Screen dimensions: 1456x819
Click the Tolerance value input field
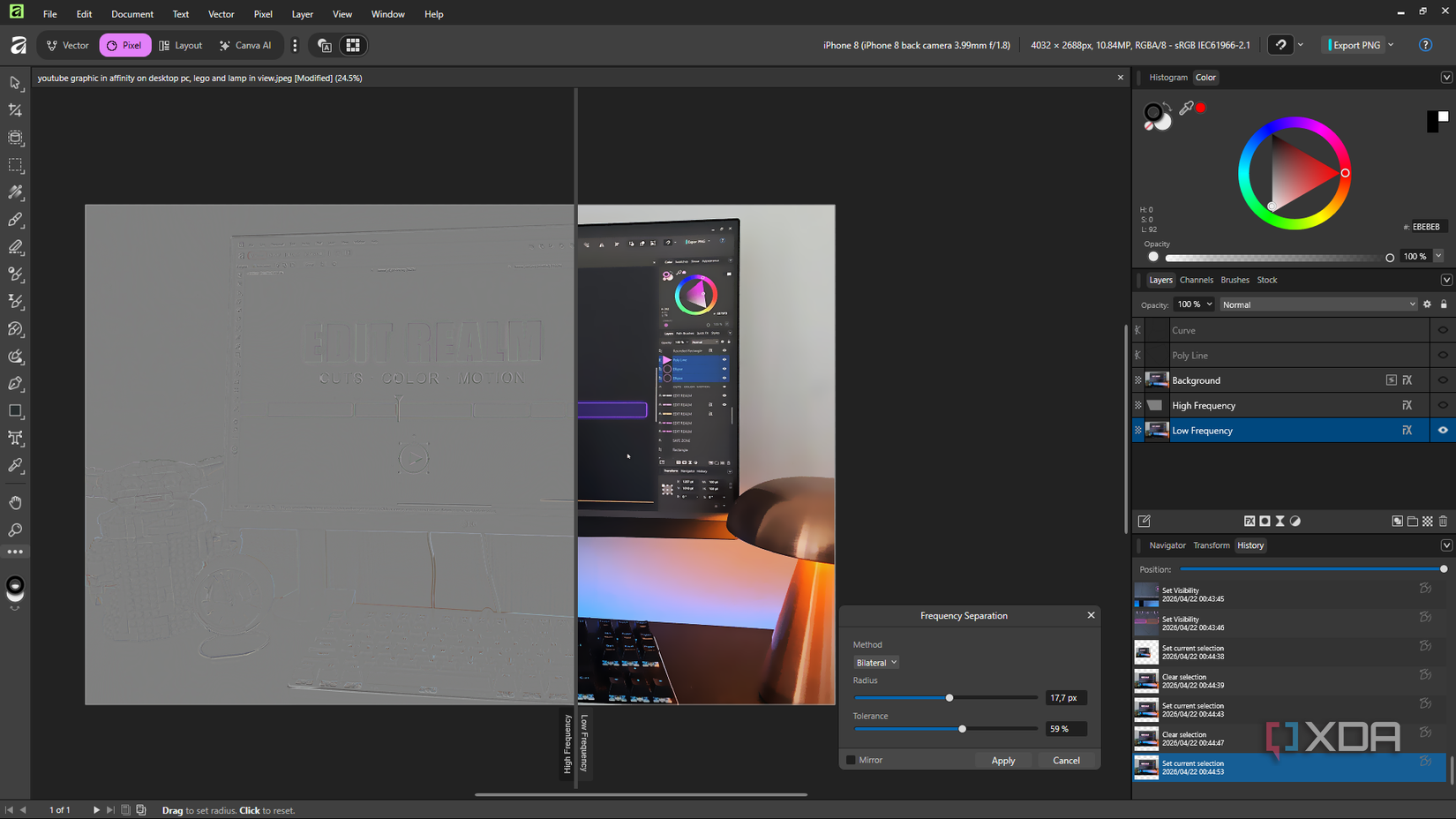click(1065, 729)
